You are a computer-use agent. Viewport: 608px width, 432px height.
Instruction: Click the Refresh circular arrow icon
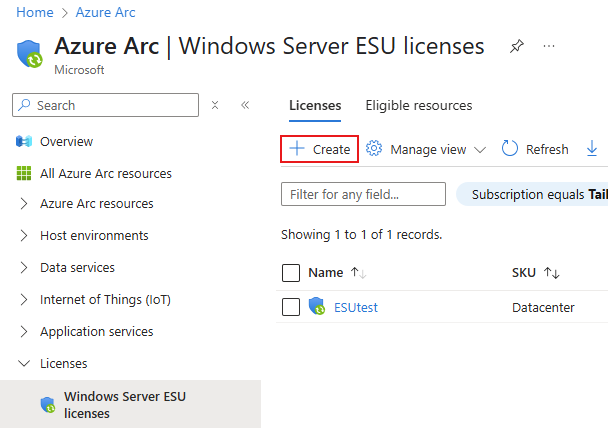click(x=510, y=149)
